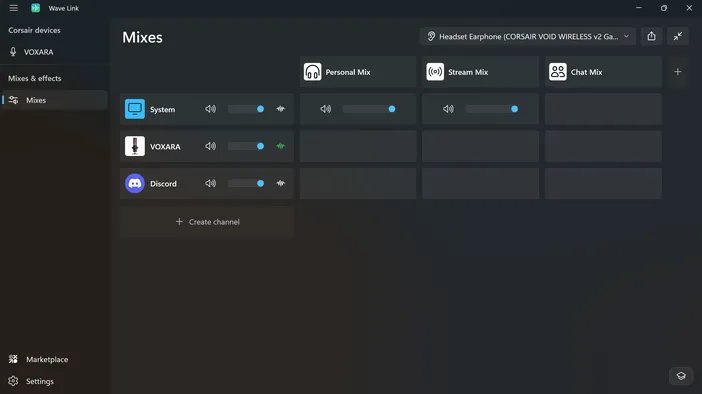This screenshot has width=702, height=394.
Task: Restore down the Wave Link window
Action: tap(664, 8)
